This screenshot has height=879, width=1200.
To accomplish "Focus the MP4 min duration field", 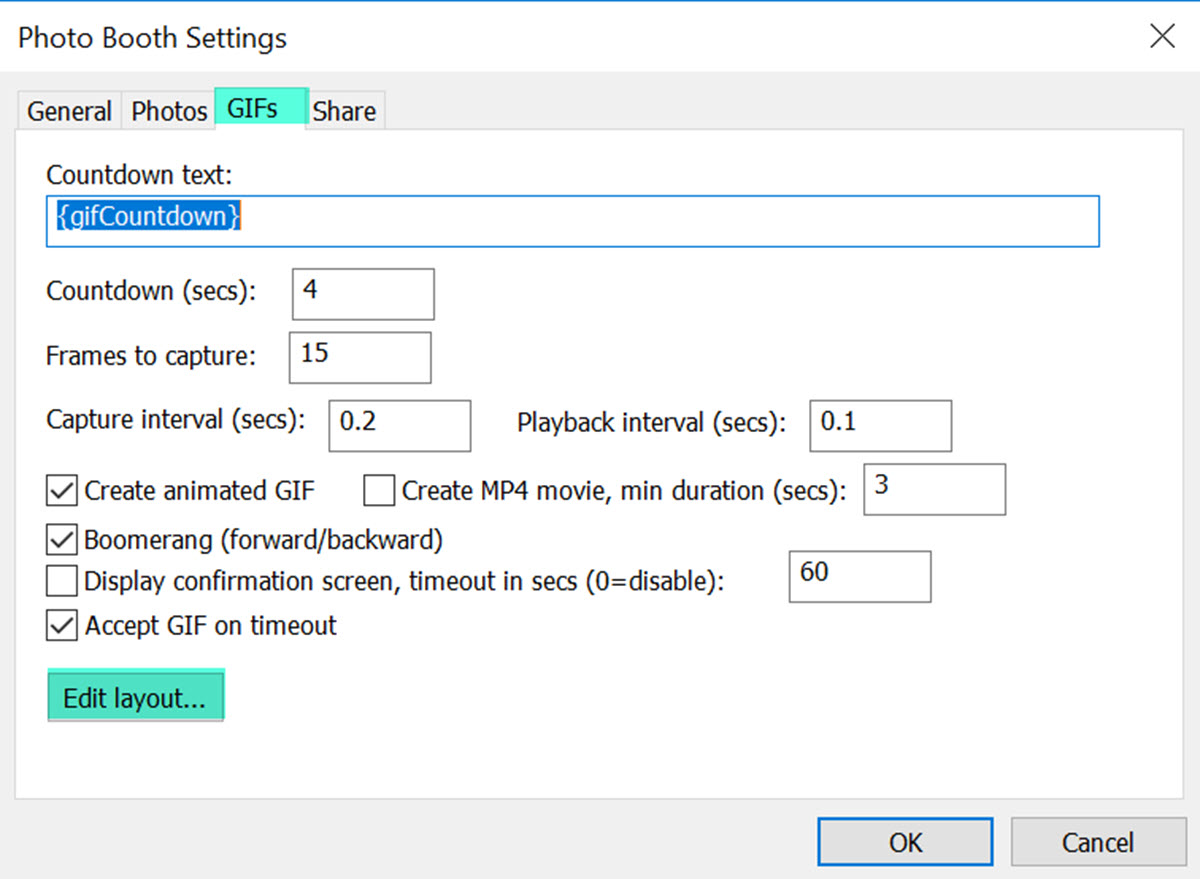I will (x=934, y=489).
